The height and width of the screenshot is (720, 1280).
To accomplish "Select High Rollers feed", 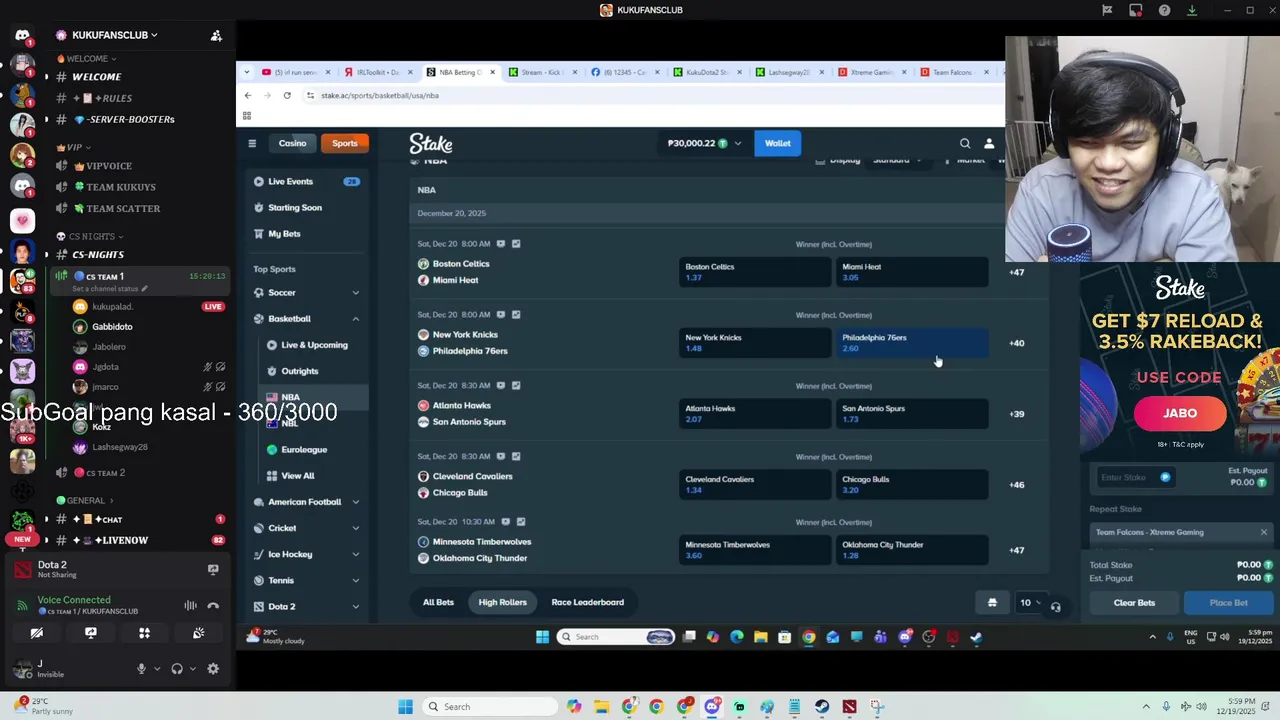I will pyautogui.click(x=502, y=602).
